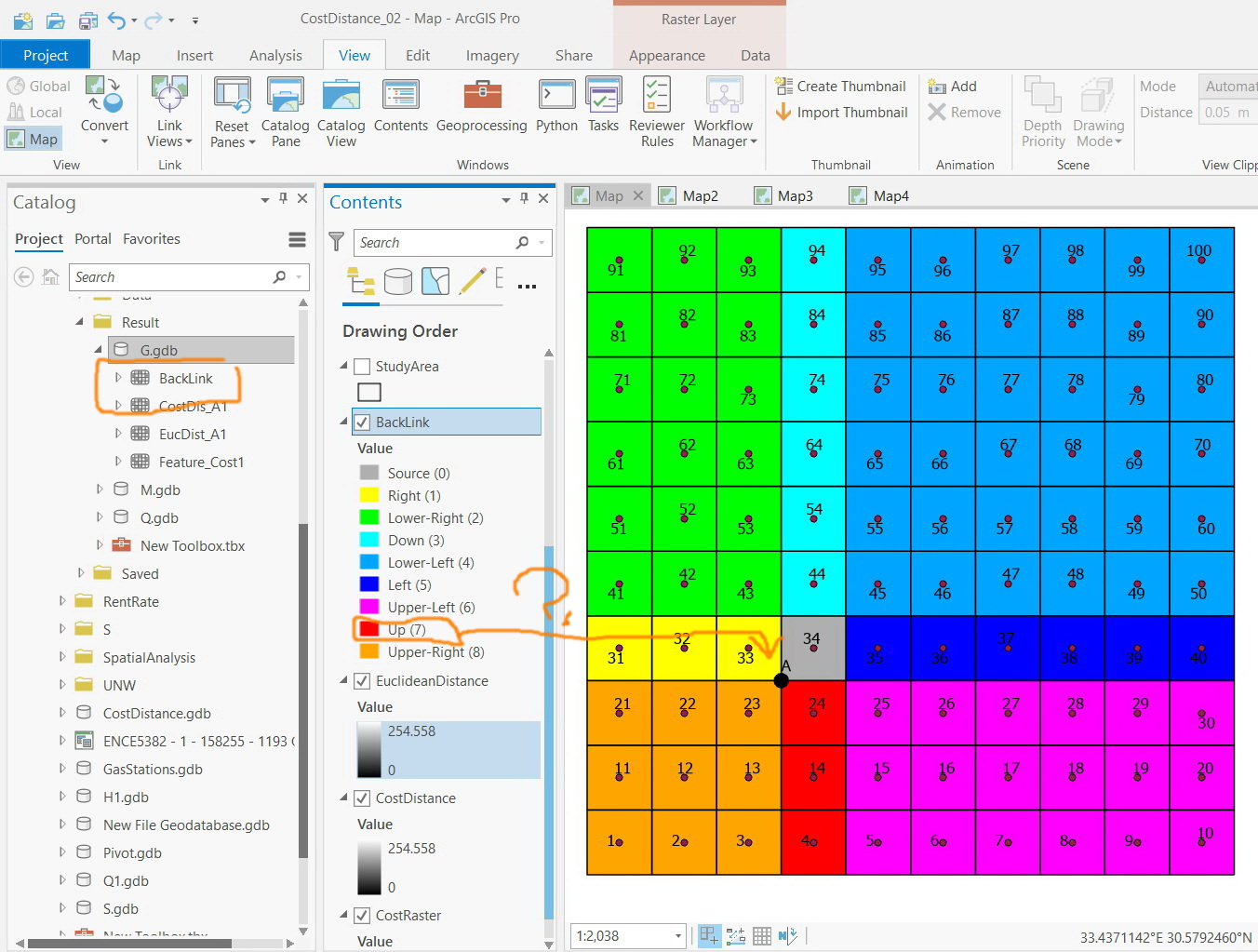Toggle the CostRaster layer visibility
1258x952 pixels.
click(x=362, y=915)
